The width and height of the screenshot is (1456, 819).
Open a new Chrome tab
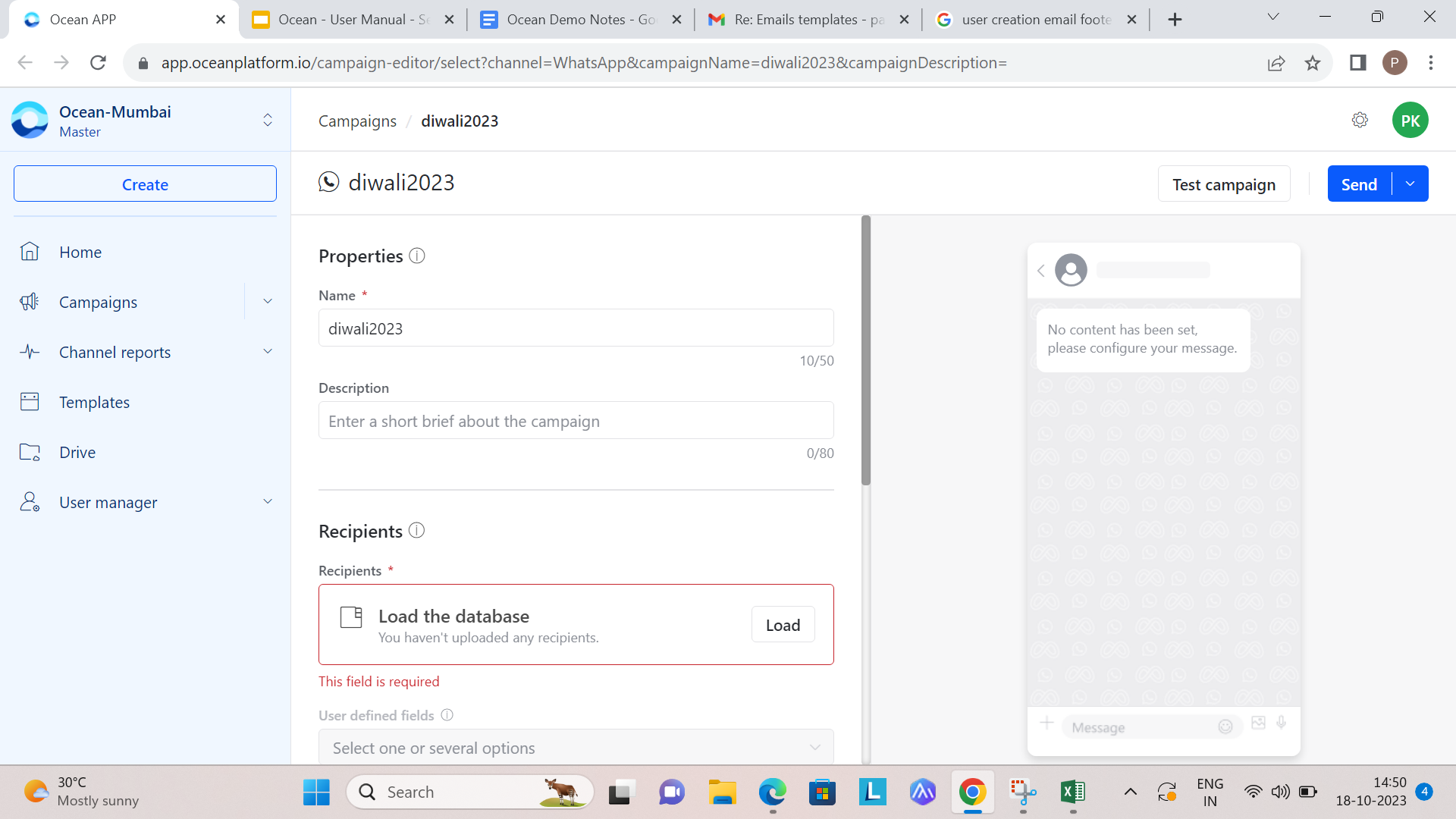1175,20
